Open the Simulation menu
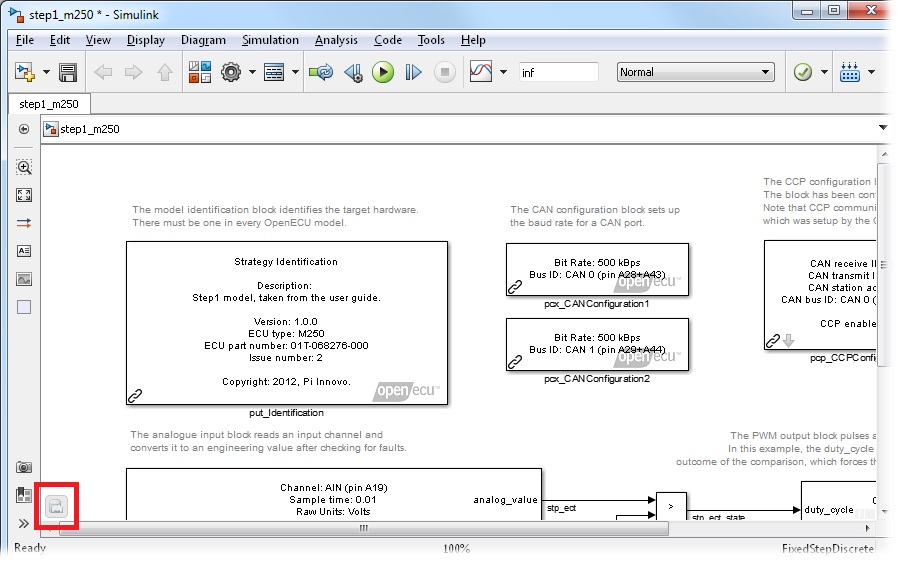This screenshot has height=564, width=901. point(270,40)
